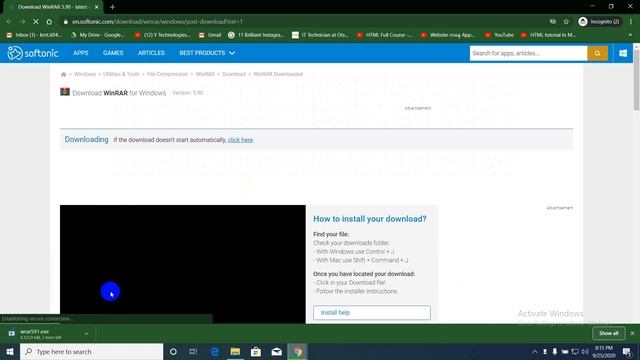640x360 pixels.
Task: Click the Softonic logo
Action: click(x=33, y=53)
